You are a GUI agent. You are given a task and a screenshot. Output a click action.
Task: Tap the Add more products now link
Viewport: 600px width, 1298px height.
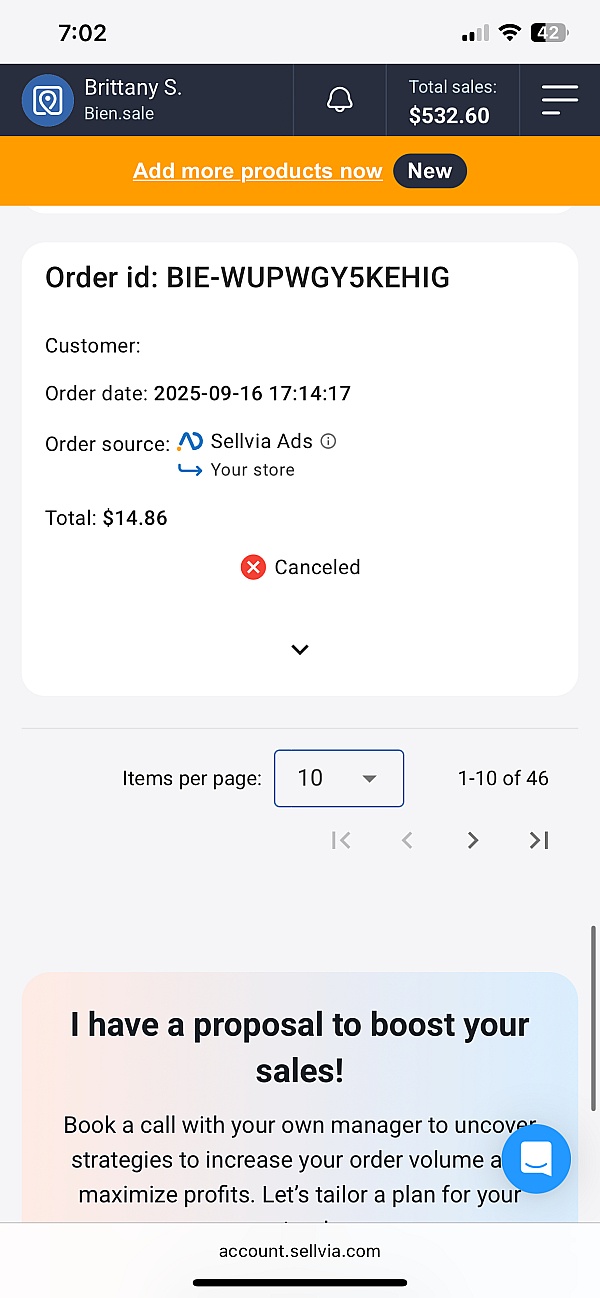tap(258, 171)
